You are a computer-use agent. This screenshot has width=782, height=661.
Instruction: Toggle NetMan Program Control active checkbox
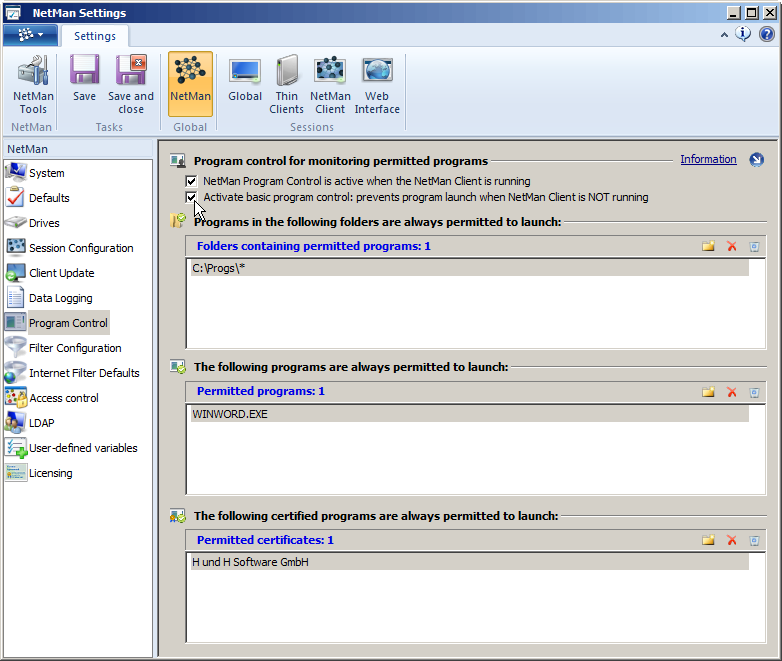(192, 182)
